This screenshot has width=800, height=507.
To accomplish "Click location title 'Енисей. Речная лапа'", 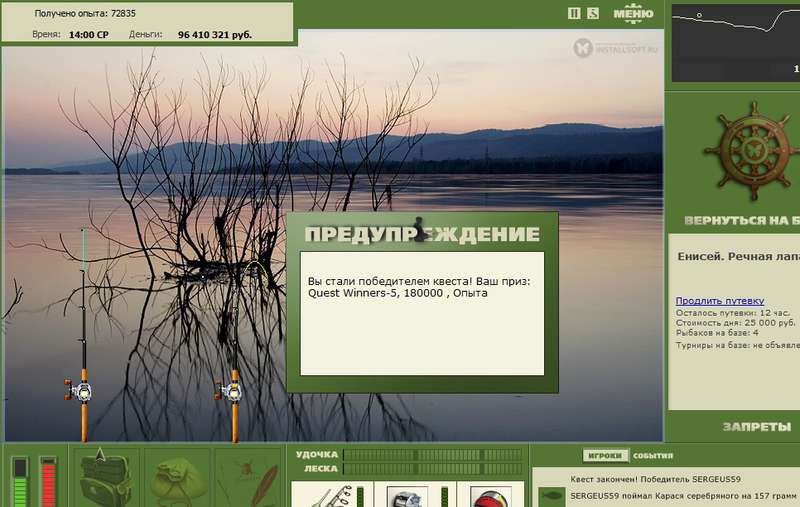I will (738, 257).
